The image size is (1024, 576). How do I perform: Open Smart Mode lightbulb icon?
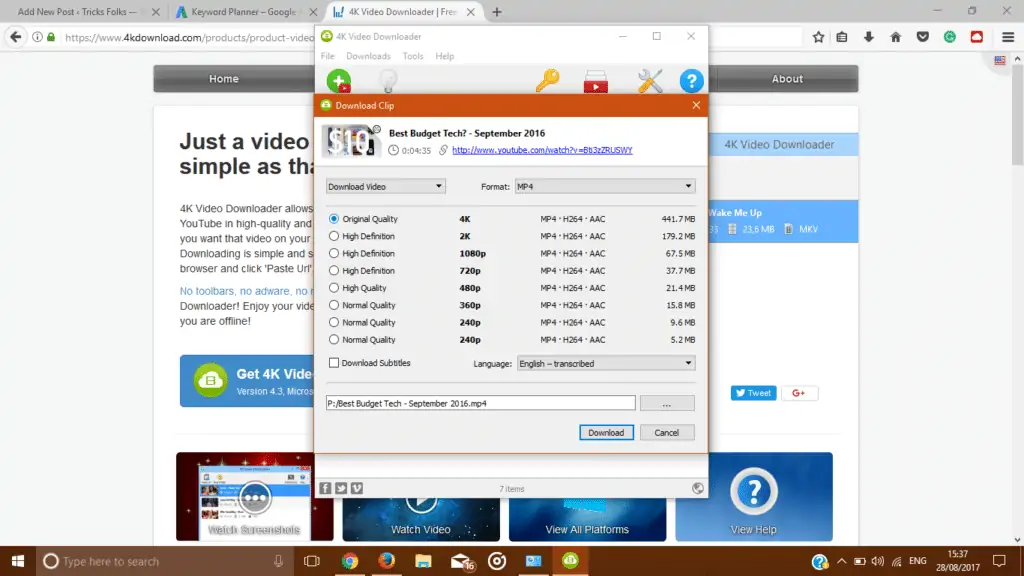coord(389,81)
